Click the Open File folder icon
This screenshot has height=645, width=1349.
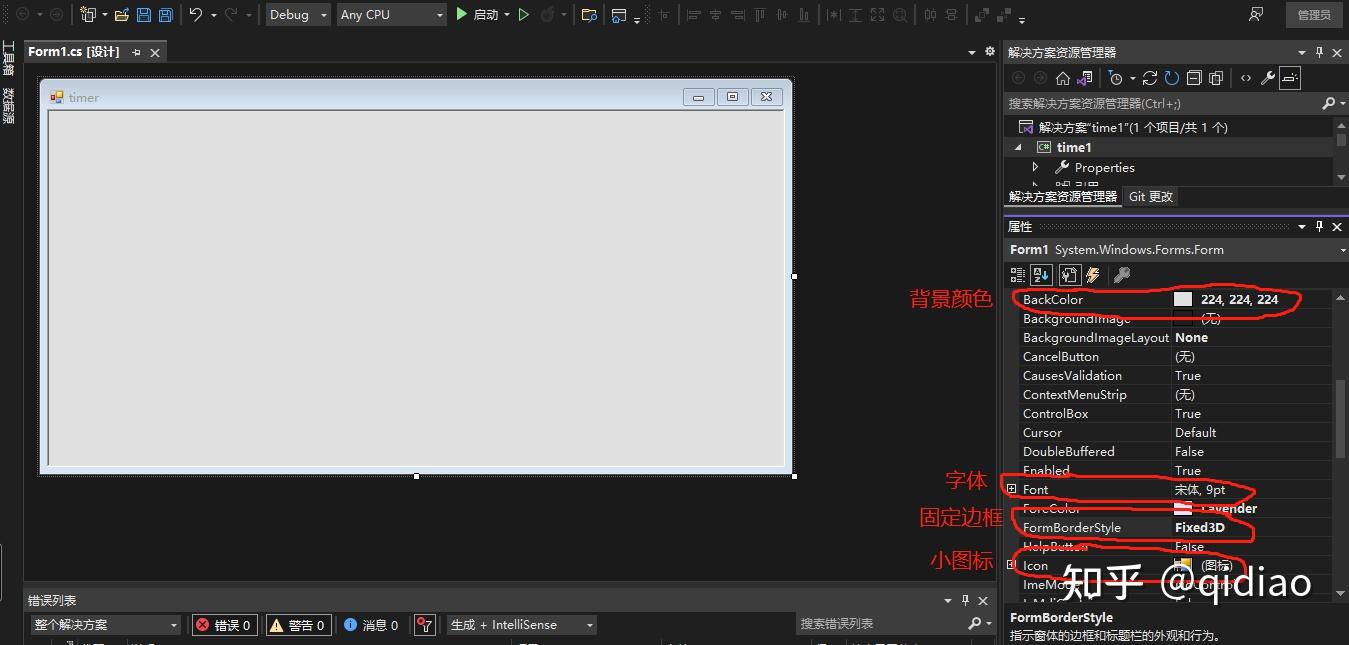click(121, 14)
